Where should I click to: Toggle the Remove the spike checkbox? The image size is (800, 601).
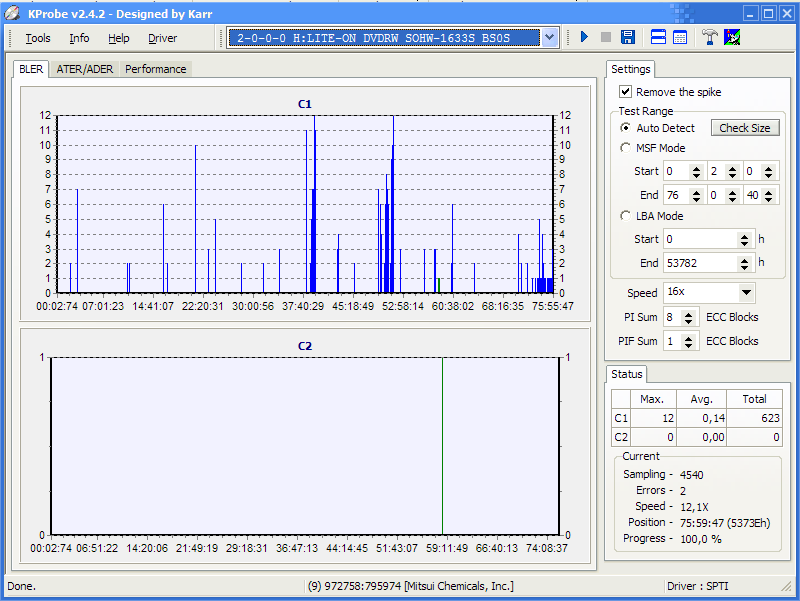tap(626, 92)
